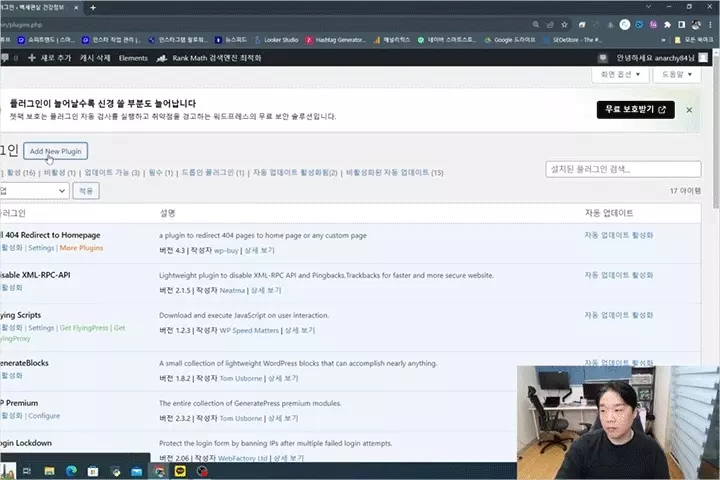The image size is (720, 480).
Task: Open the Hashtag Generator bookmark
Action: 335,40
